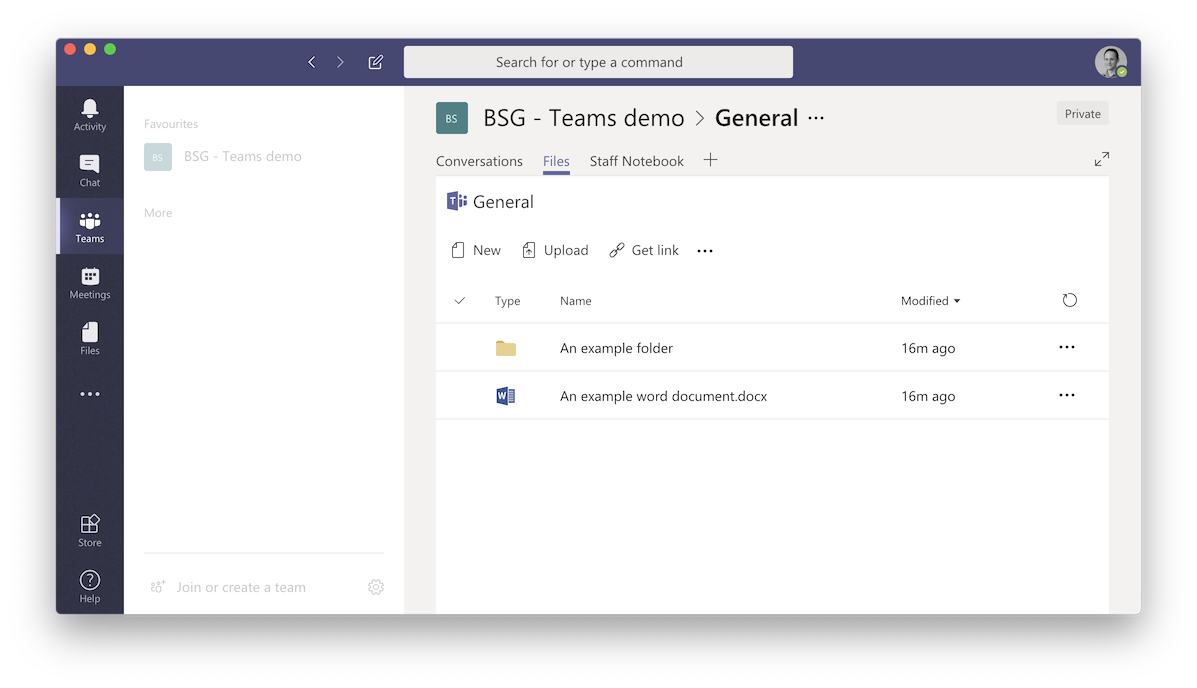Expand the More teams section

point(158,213)
